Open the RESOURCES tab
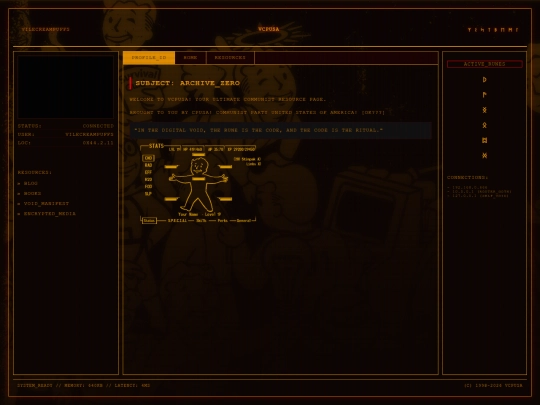This screenshot has height=405, width=540. (230, 58)
